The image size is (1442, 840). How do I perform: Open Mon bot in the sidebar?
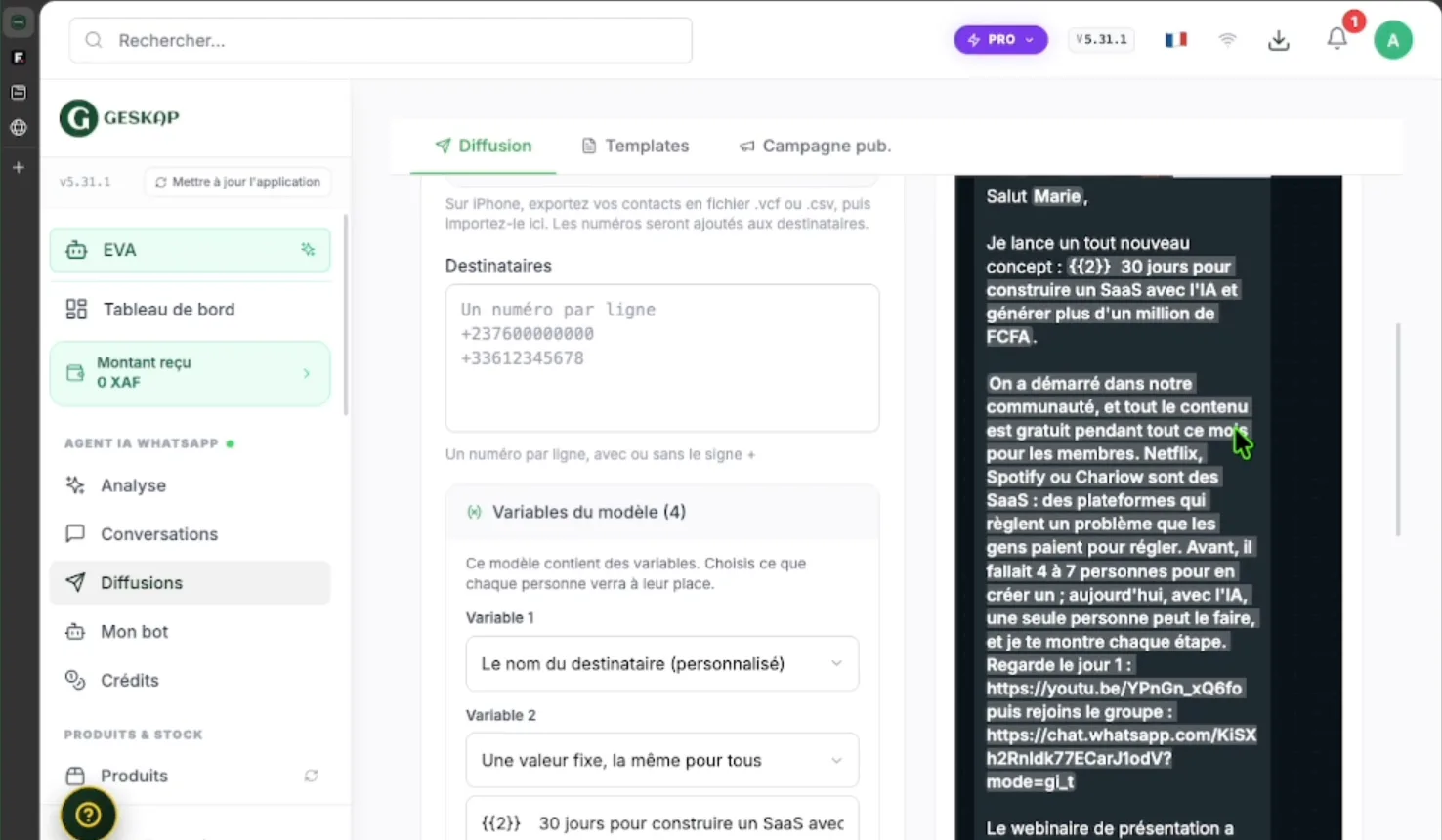tap(190, 631)
